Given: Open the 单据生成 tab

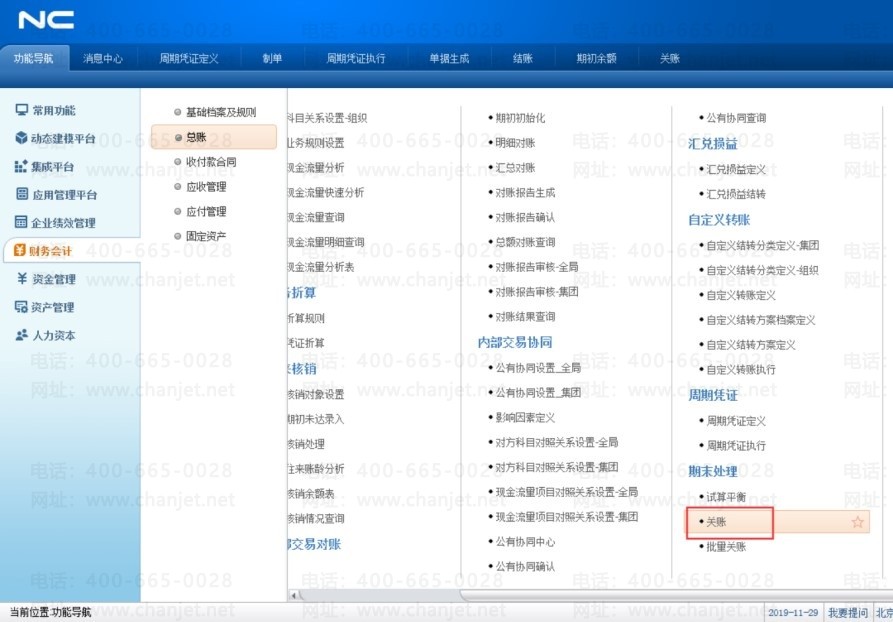Looking at the screenshot, I should [x=449, y=58].
